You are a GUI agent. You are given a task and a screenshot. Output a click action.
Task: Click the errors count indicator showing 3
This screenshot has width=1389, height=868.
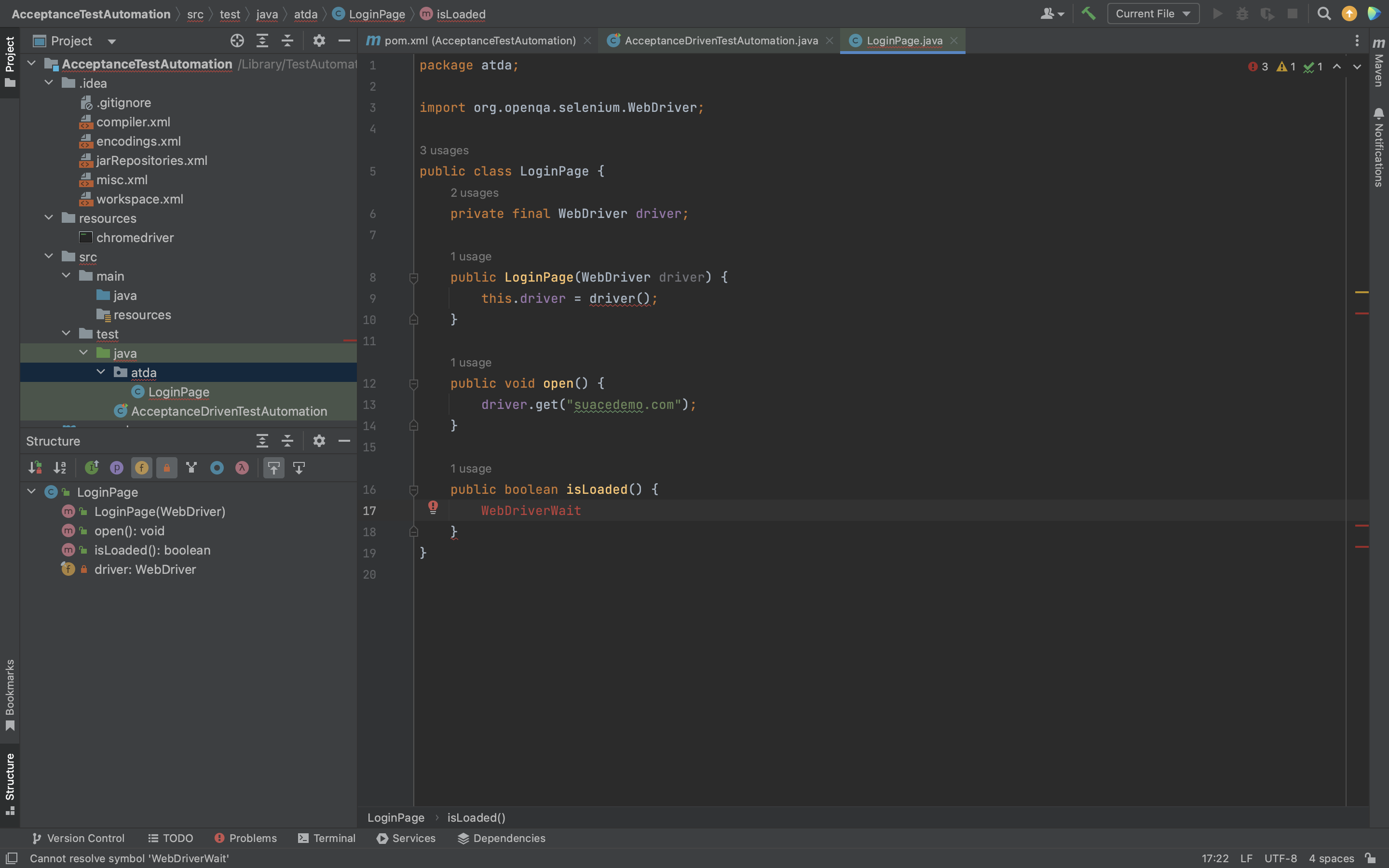click(x=1257, y=67)
